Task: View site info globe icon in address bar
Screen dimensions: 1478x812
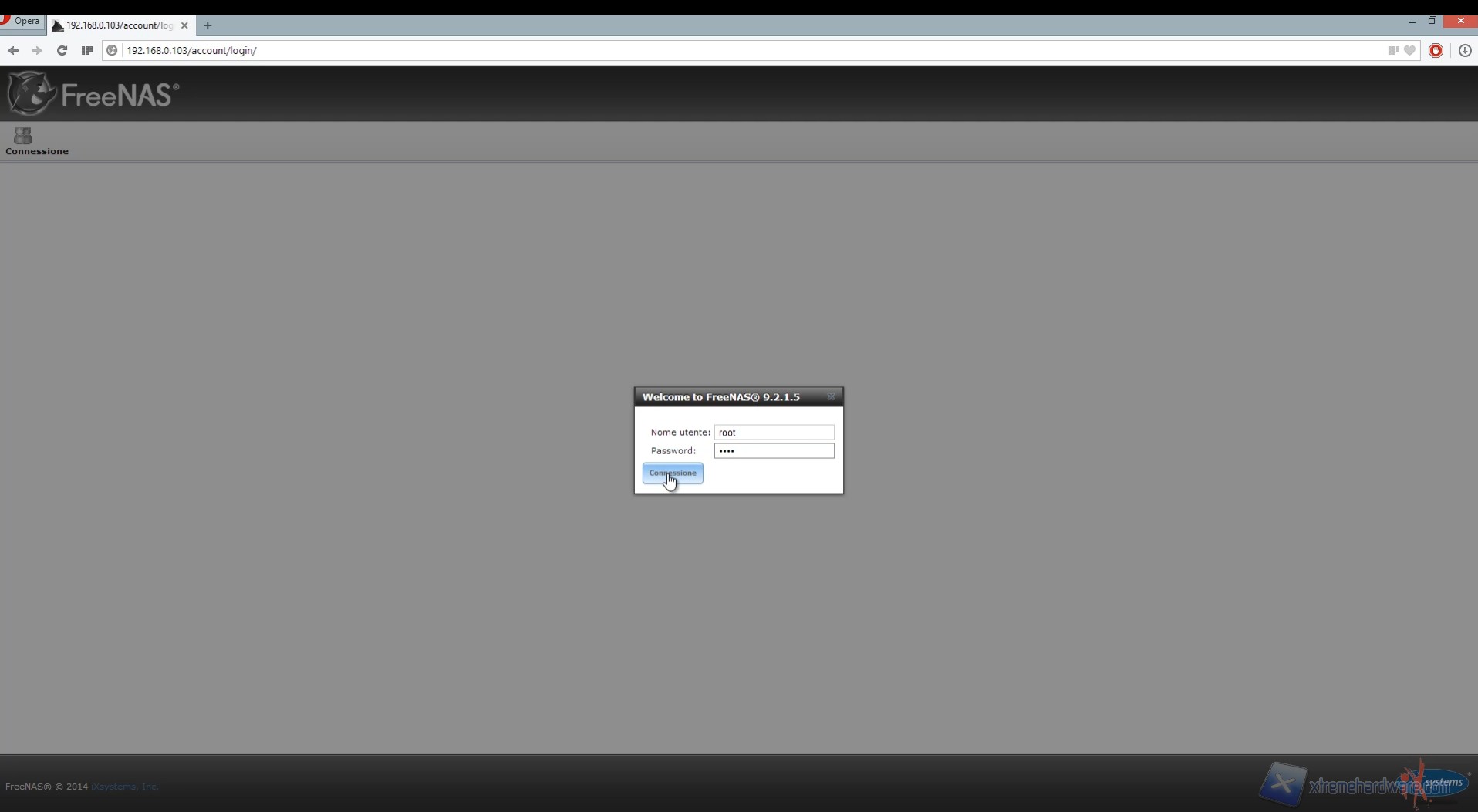Action: click(112, 51)
